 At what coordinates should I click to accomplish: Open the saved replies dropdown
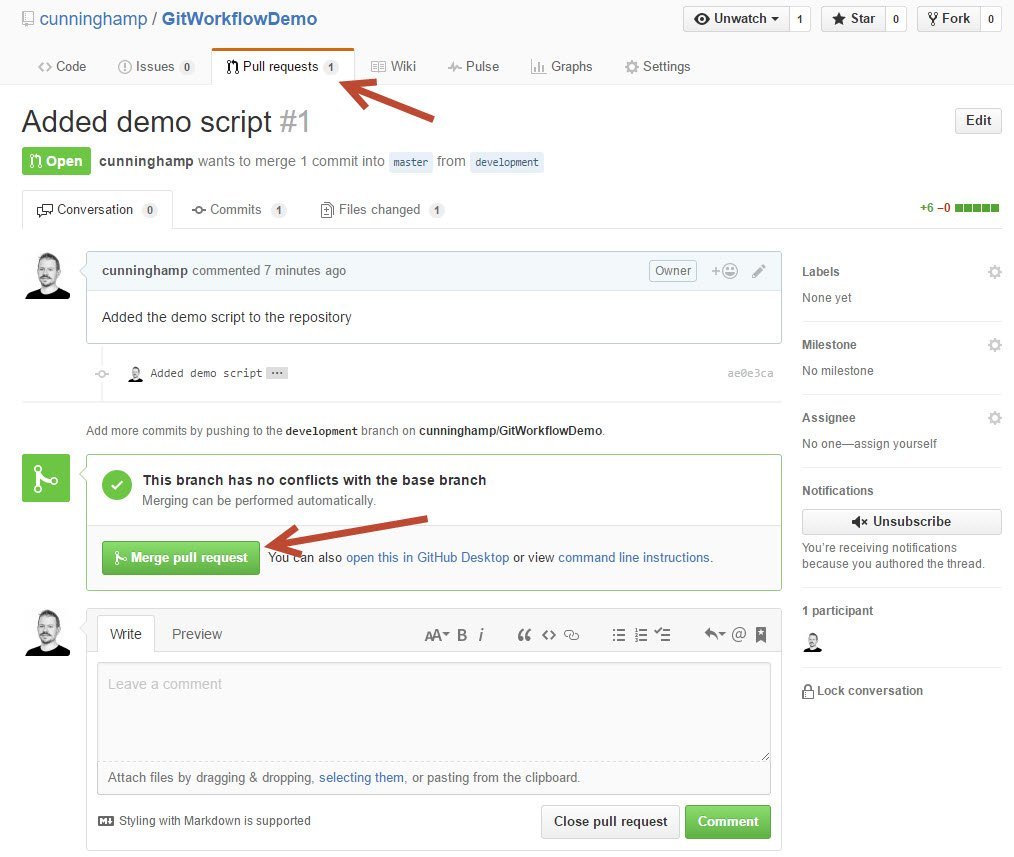pyautogui.click(x=715, y=635)
